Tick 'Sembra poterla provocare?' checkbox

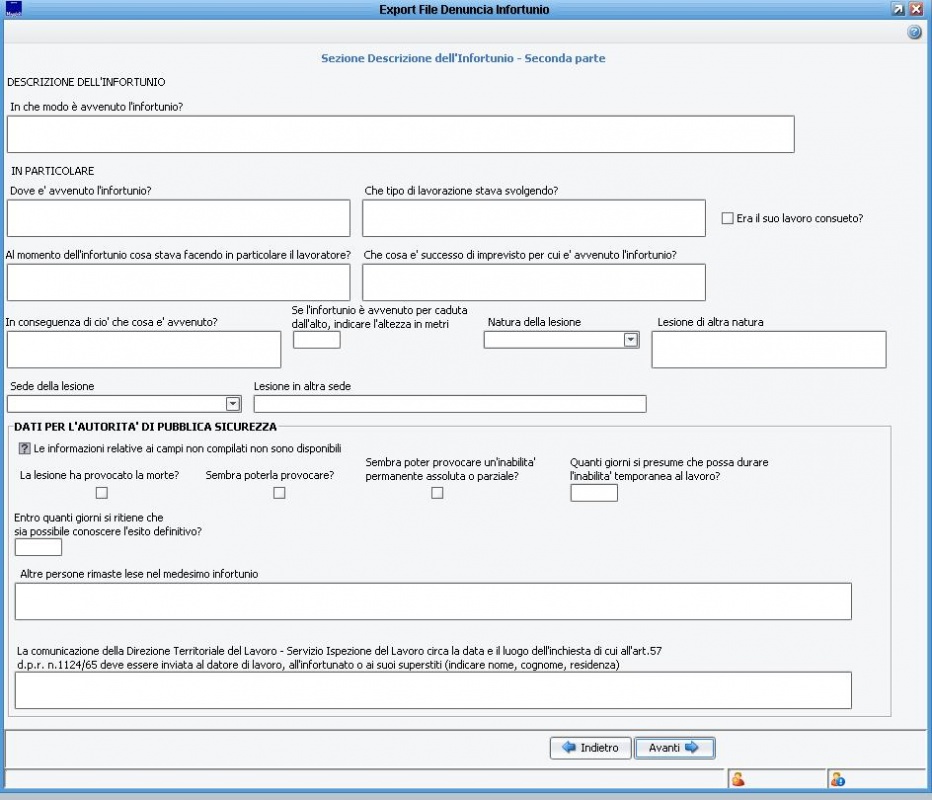[x=279, y=493]
